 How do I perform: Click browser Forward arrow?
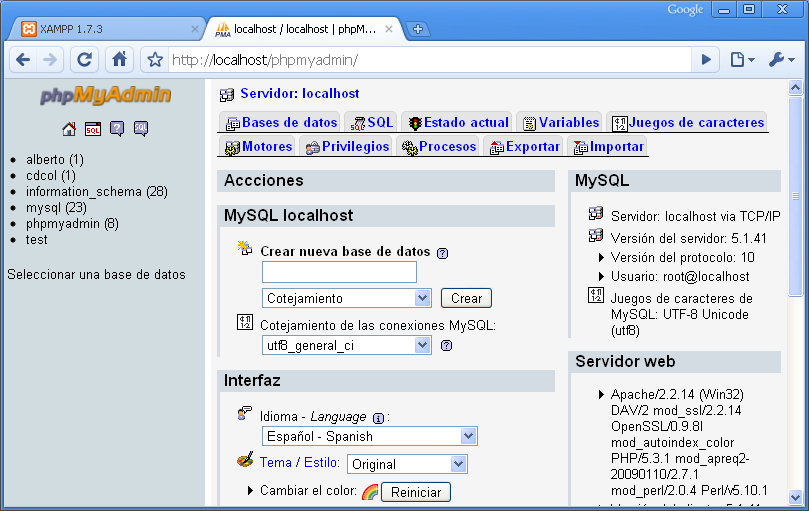[50, 60]
